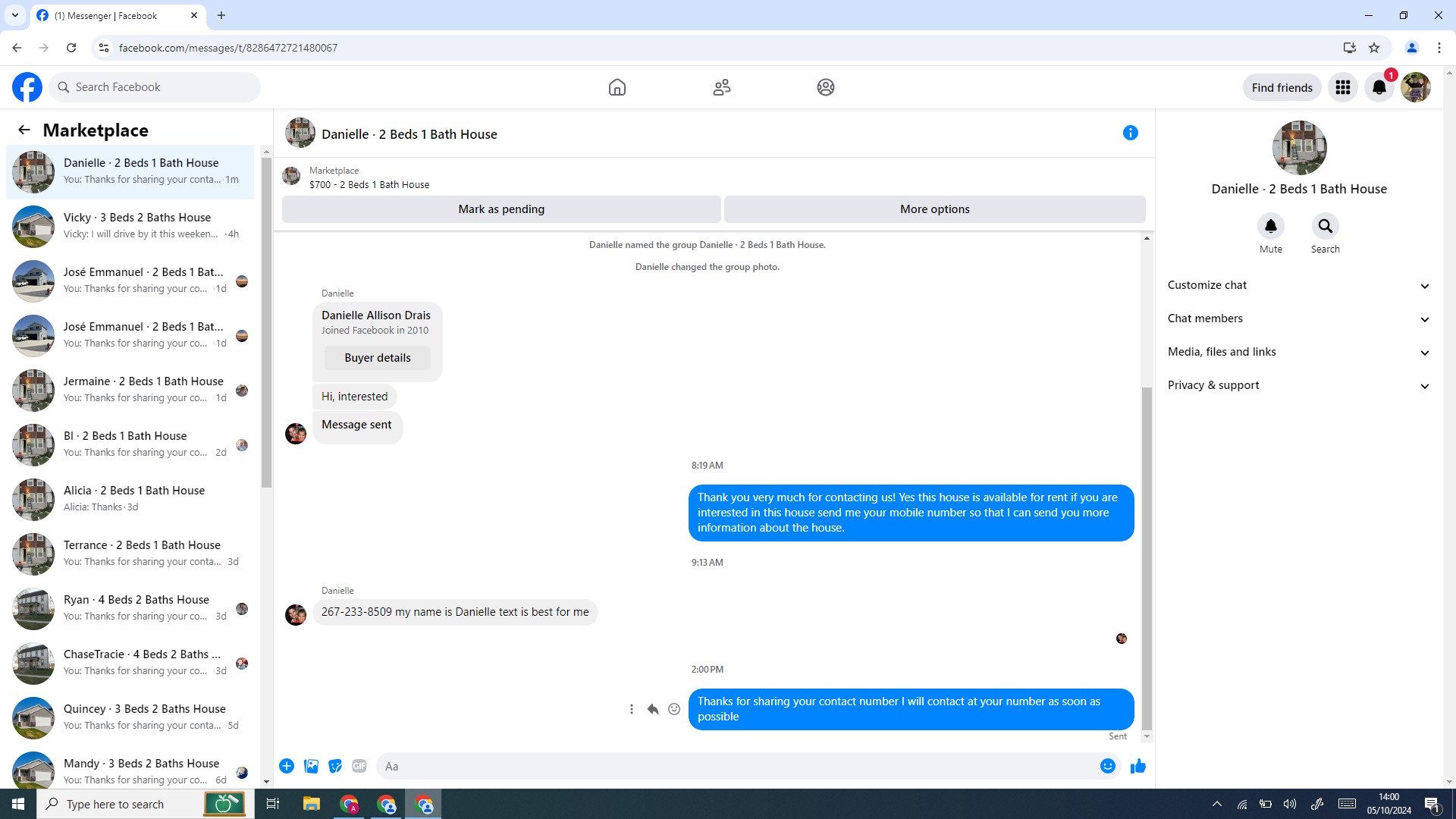Image resolution: width=1456 pixels, height=819 pixels.
Task: Expand the Customize chat section
Action: [1298, 285]
